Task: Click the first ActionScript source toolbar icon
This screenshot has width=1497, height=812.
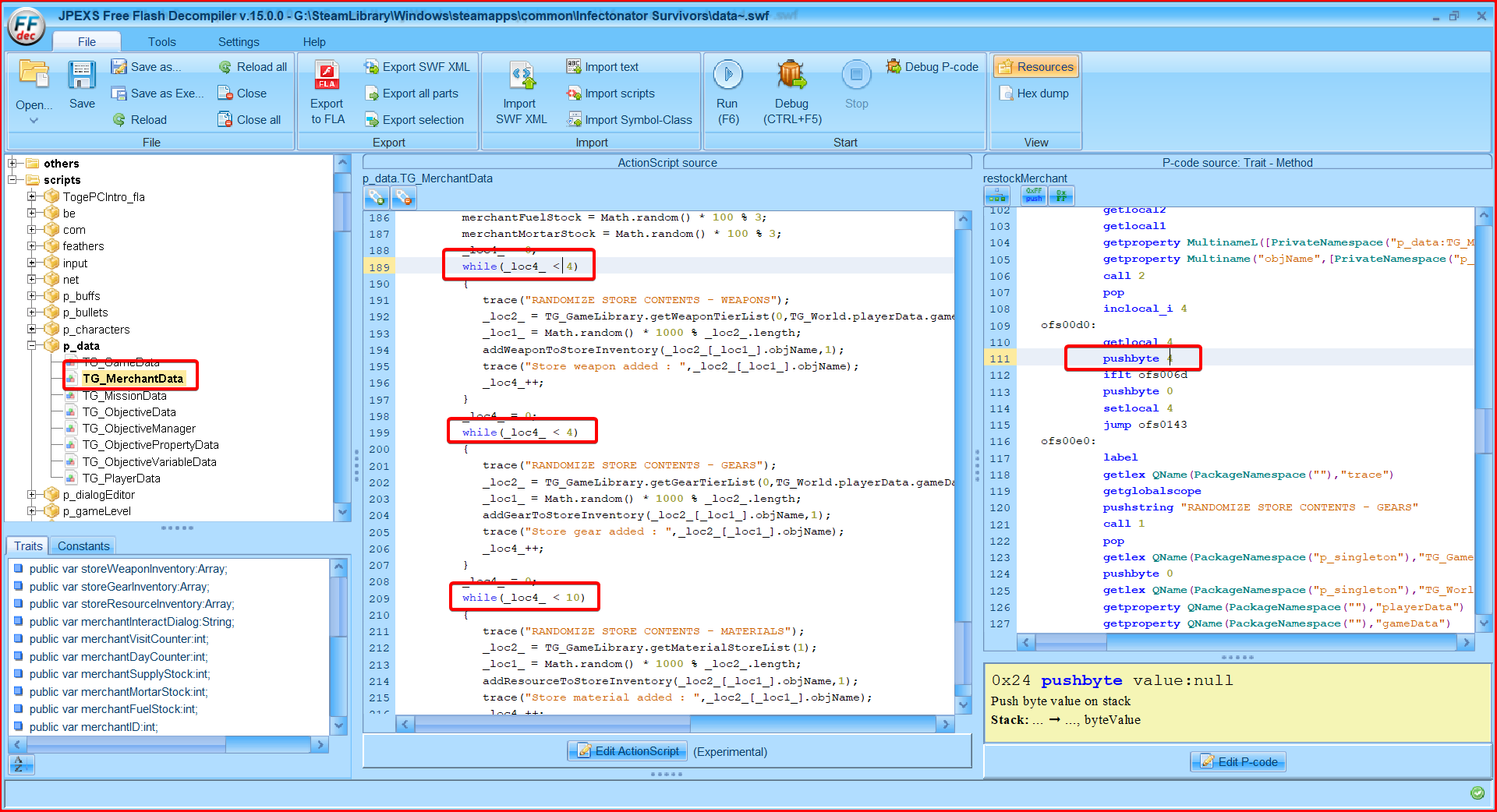Action: [377, 198]
